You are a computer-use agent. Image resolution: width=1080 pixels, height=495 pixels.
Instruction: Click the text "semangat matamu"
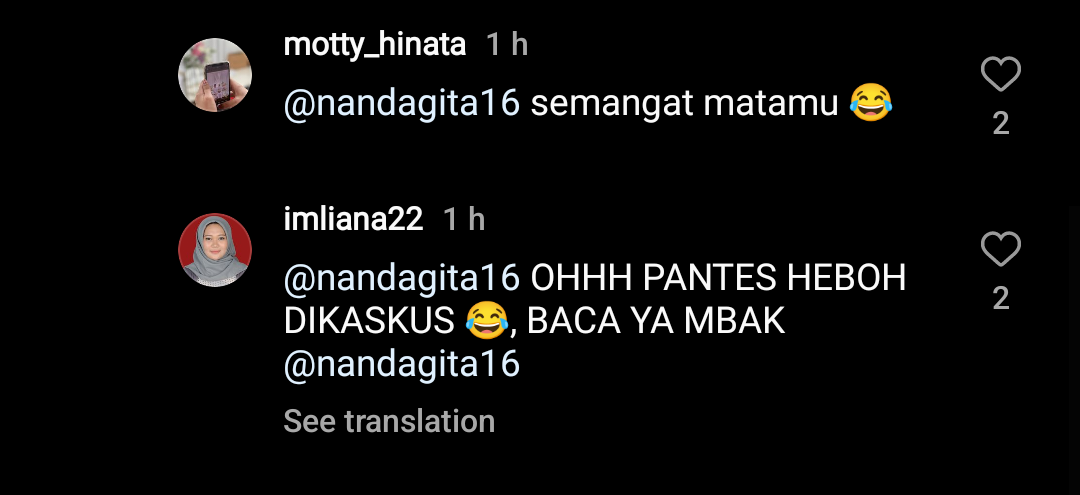click(x=684, y=104)
